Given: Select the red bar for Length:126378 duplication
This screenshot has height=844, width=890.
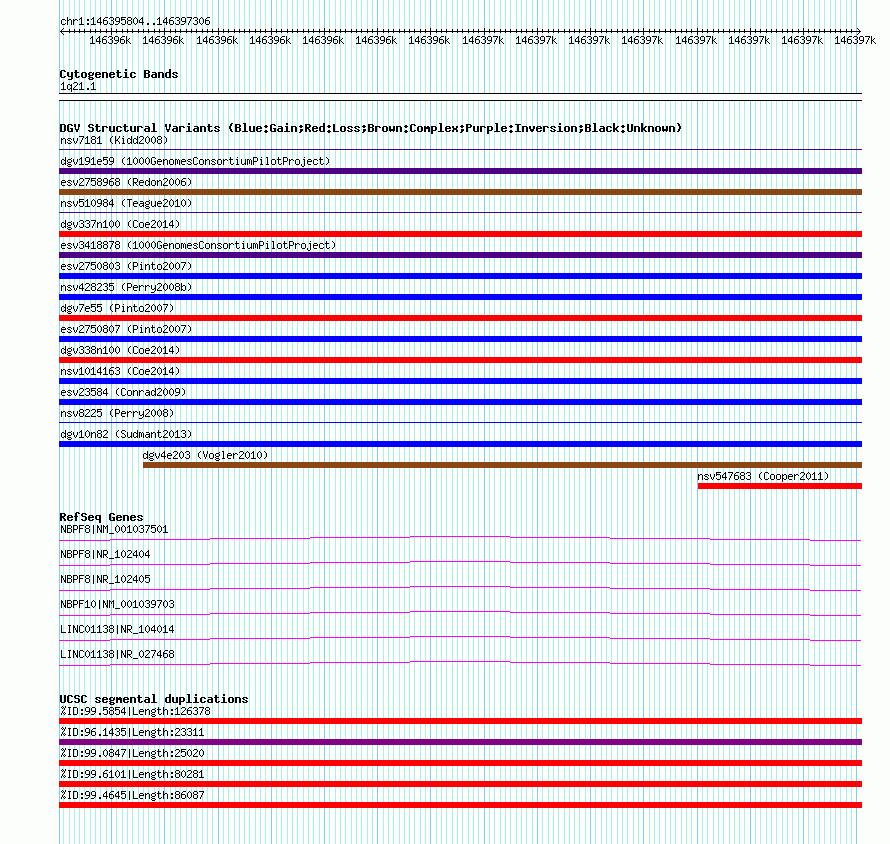Looking at the screenshot, I should (x=460, y=721).
